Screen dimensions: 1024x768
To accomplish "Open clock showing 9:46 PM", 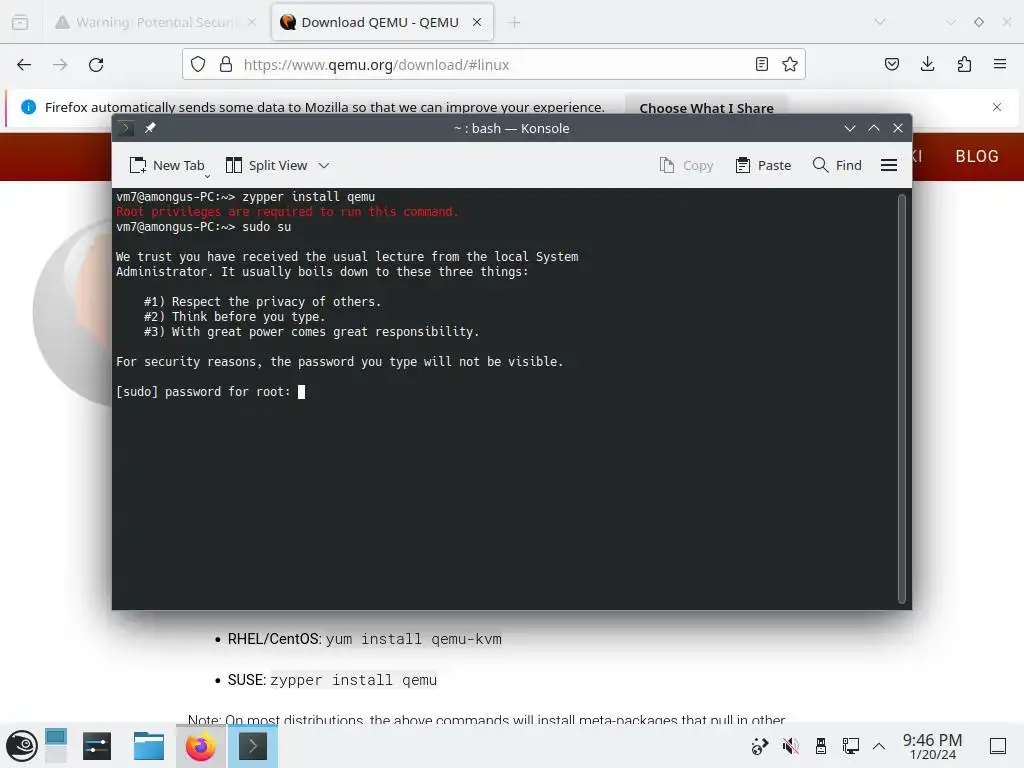I will (x=933, y=746).
